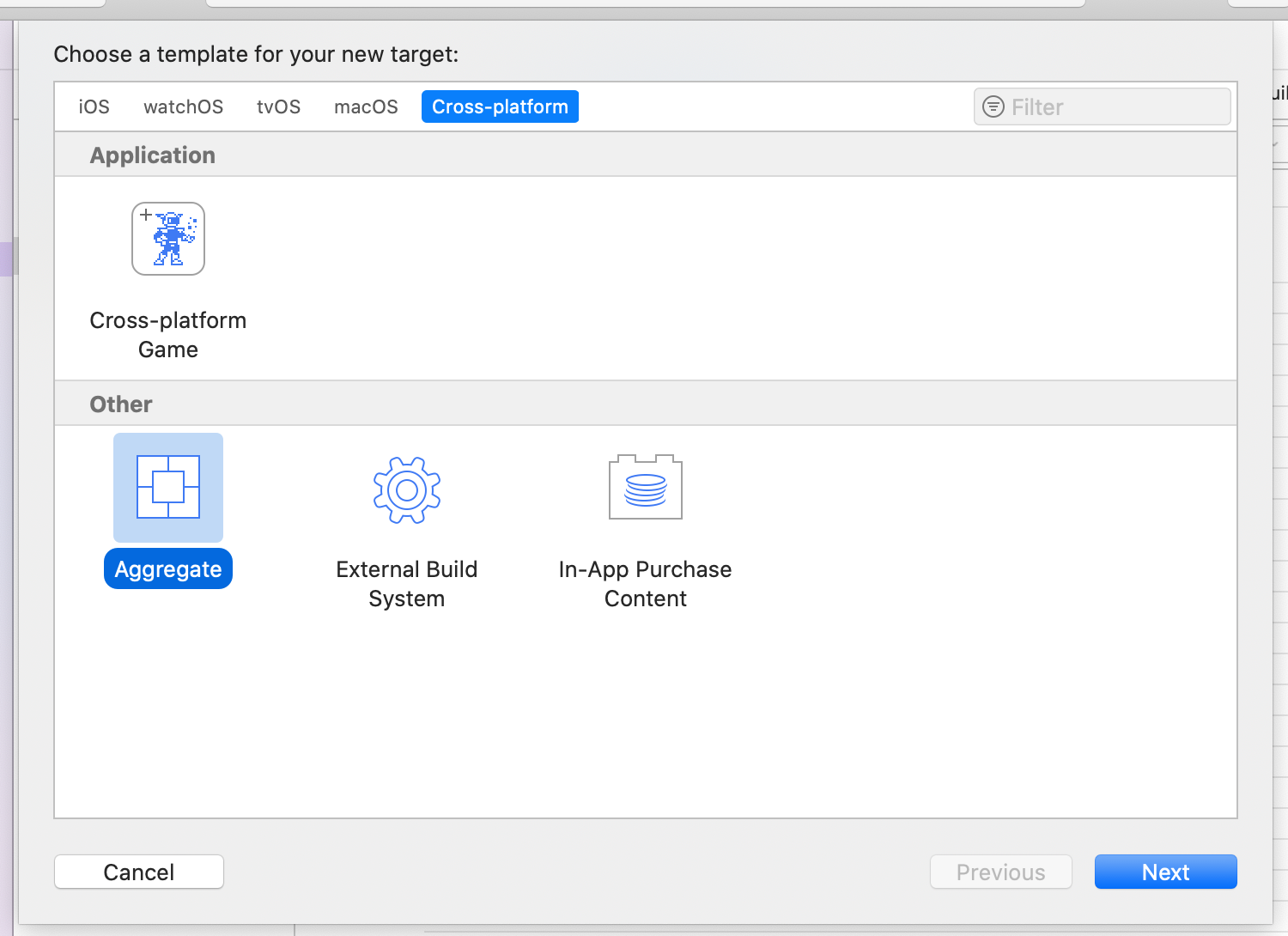Switch to the iOS tab
This screenshot has width=1288, height=936.
coord(94,106)
